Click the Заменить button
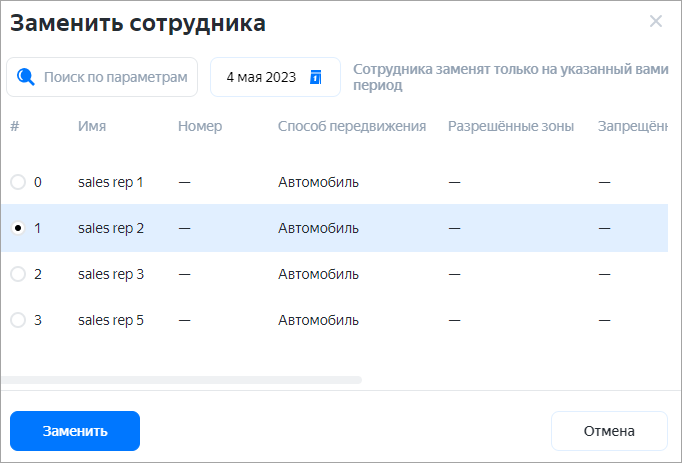The height and width of the screenshot is (463, 682). 75,431
